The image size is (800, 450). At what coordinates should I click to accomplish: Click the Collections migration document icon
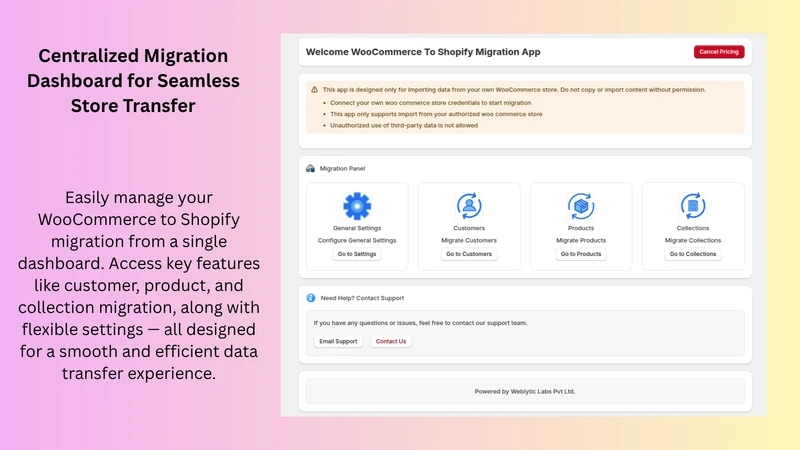[693, 206]
